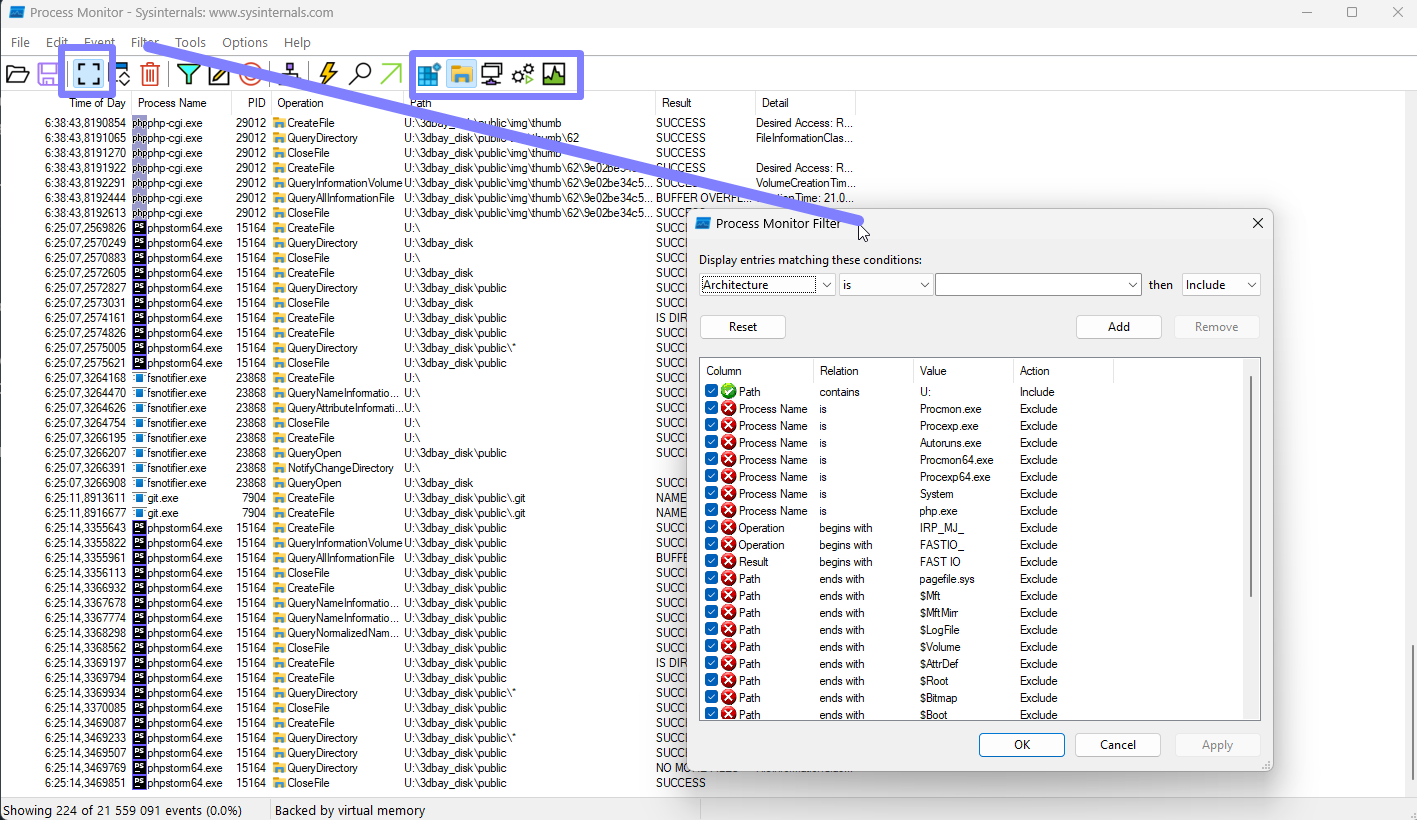Toggle Show Network Activity icon
The height and width of the screenshot is (820, 1417).
[491, 74]
